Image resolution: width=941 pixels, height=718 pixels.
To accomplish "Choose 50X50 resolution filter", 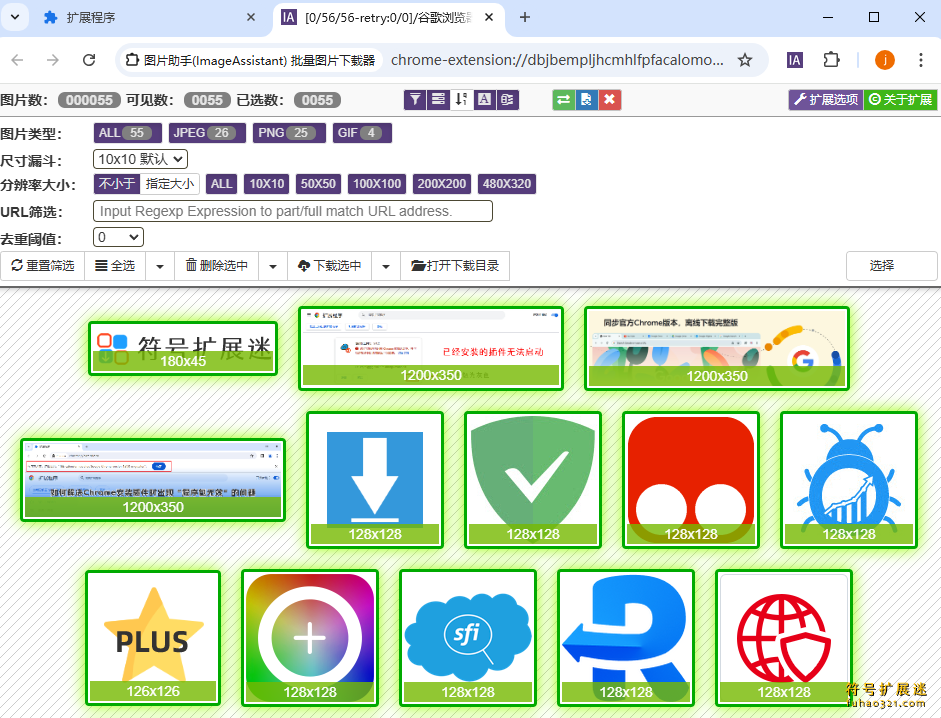I will click(318, 184).
